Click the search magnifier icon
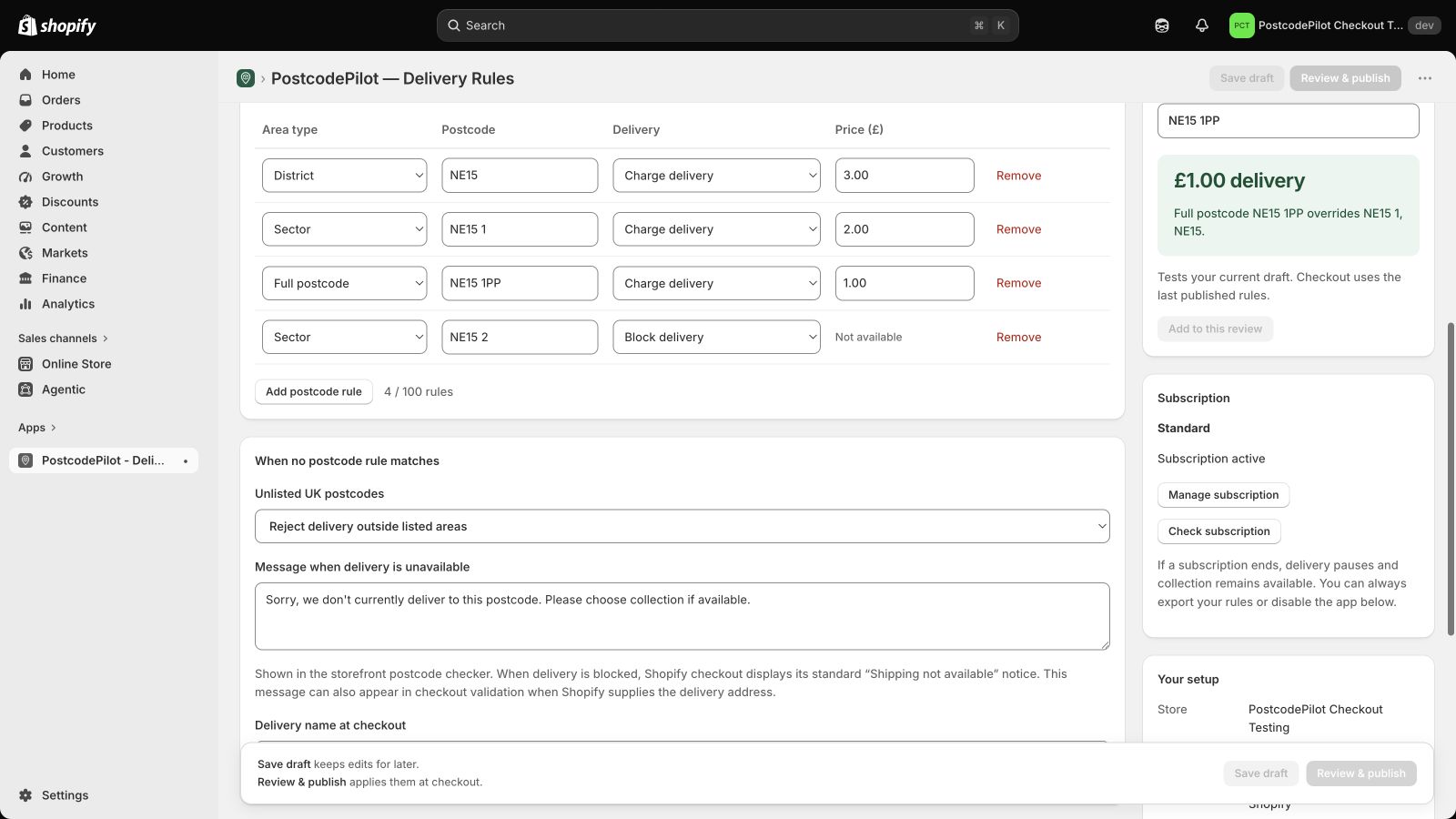Viewport: 1456px width, 819px height. click(x=454, y=25)
